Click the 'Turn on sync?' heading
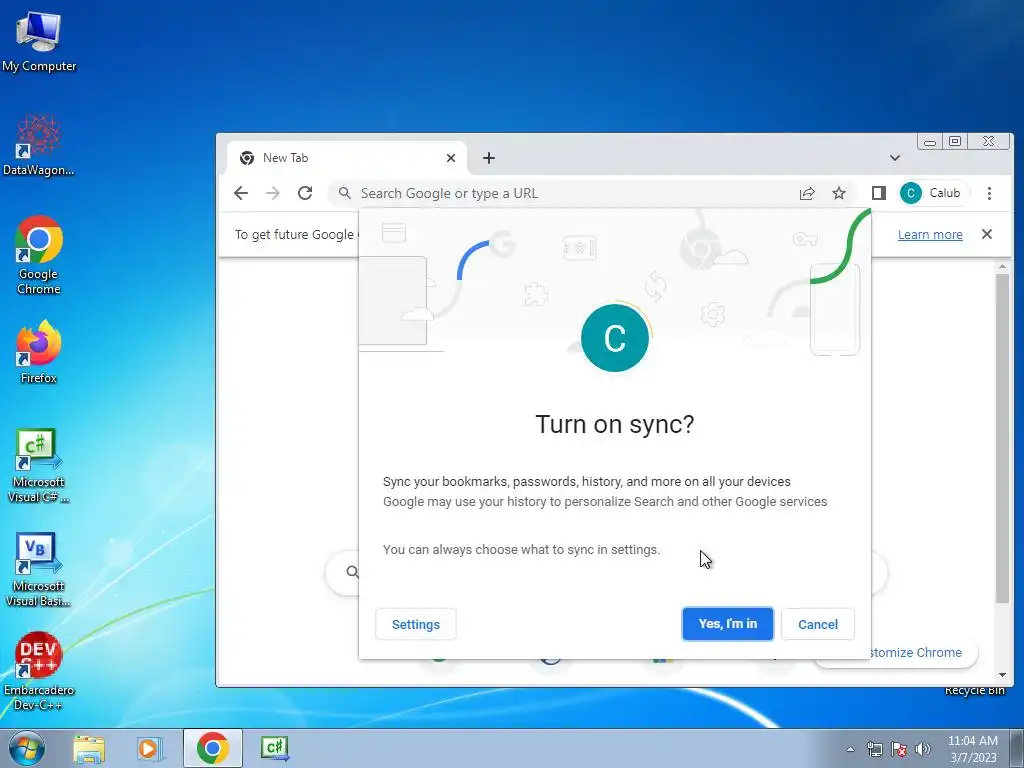Screen dimensions: 1024x768 click(x=615, y=424)
